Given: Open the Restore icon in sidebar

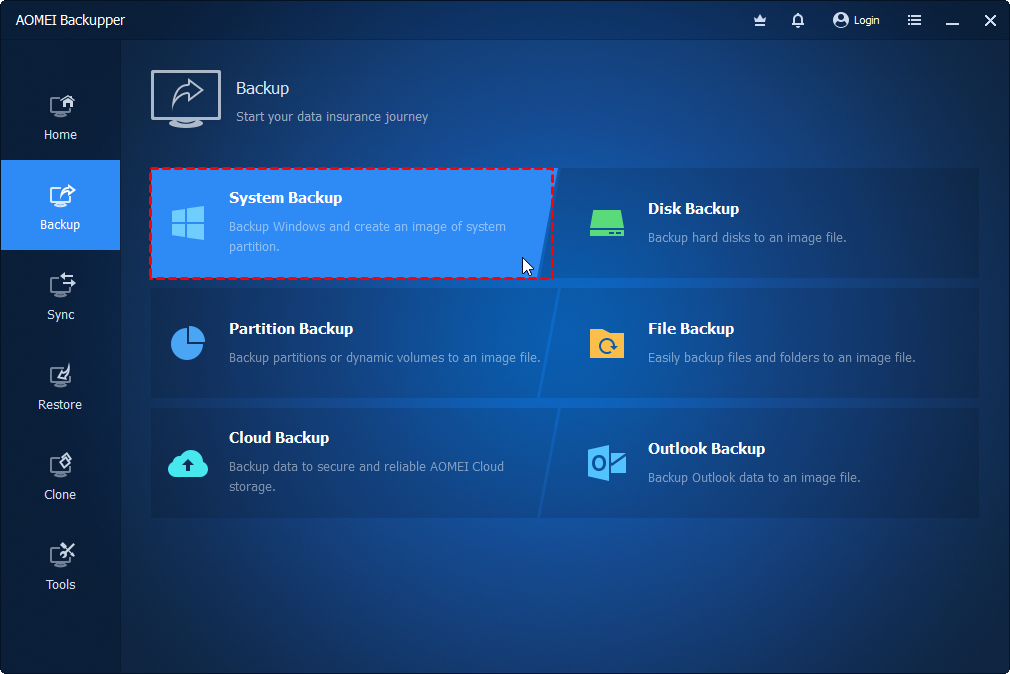Looking at the screenshot, I should (x=61, y=376).
